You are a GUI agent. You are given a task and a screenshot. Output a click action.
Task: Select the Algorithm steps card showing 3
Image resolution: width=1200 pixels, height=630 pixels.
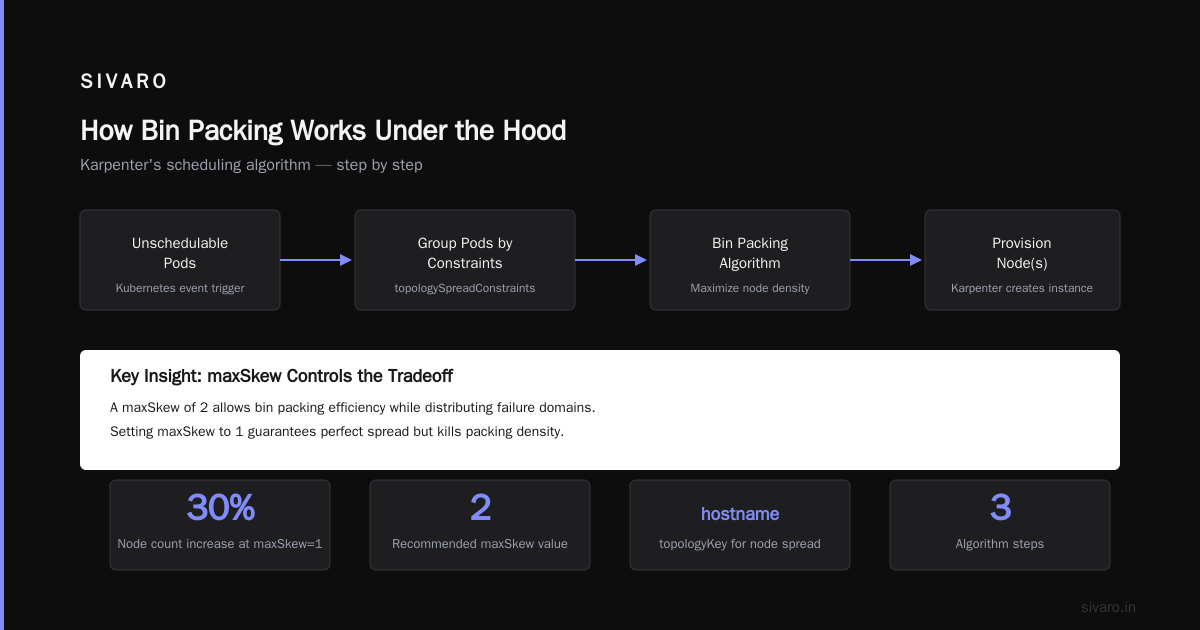[1000, 525]
